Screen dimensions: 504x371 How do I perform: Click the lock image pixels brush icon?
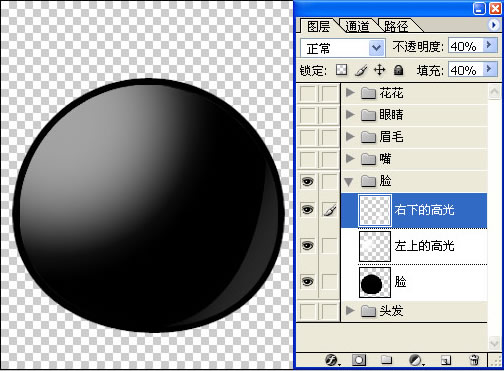click(x=361, y=70)
